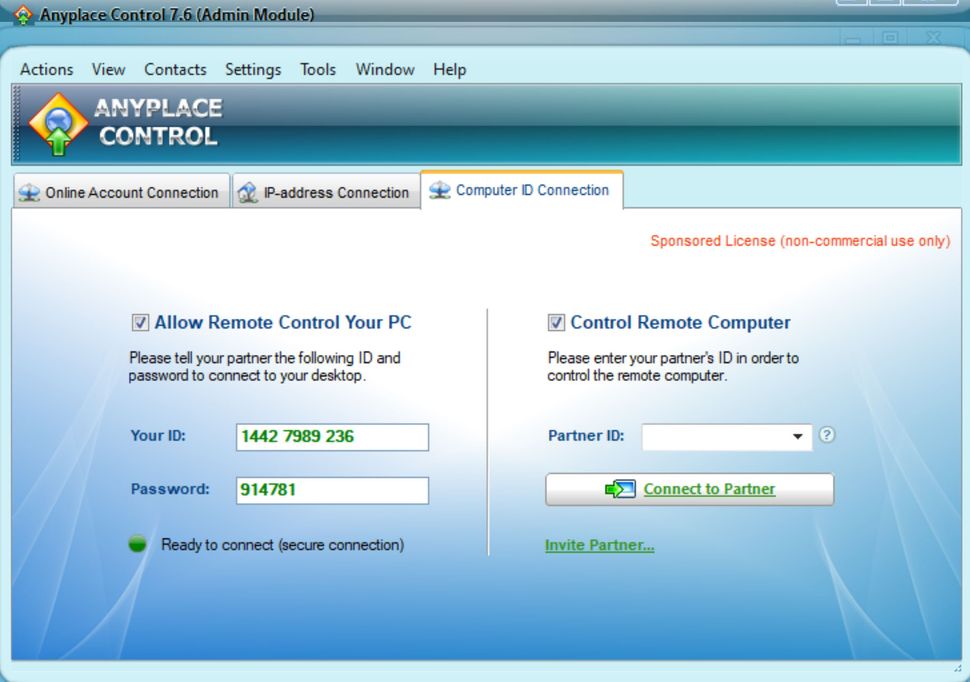This screenshot has height=682, width=970.
Task: Click the green Ready to connect status indicator
Action: [x=137, y=544]
